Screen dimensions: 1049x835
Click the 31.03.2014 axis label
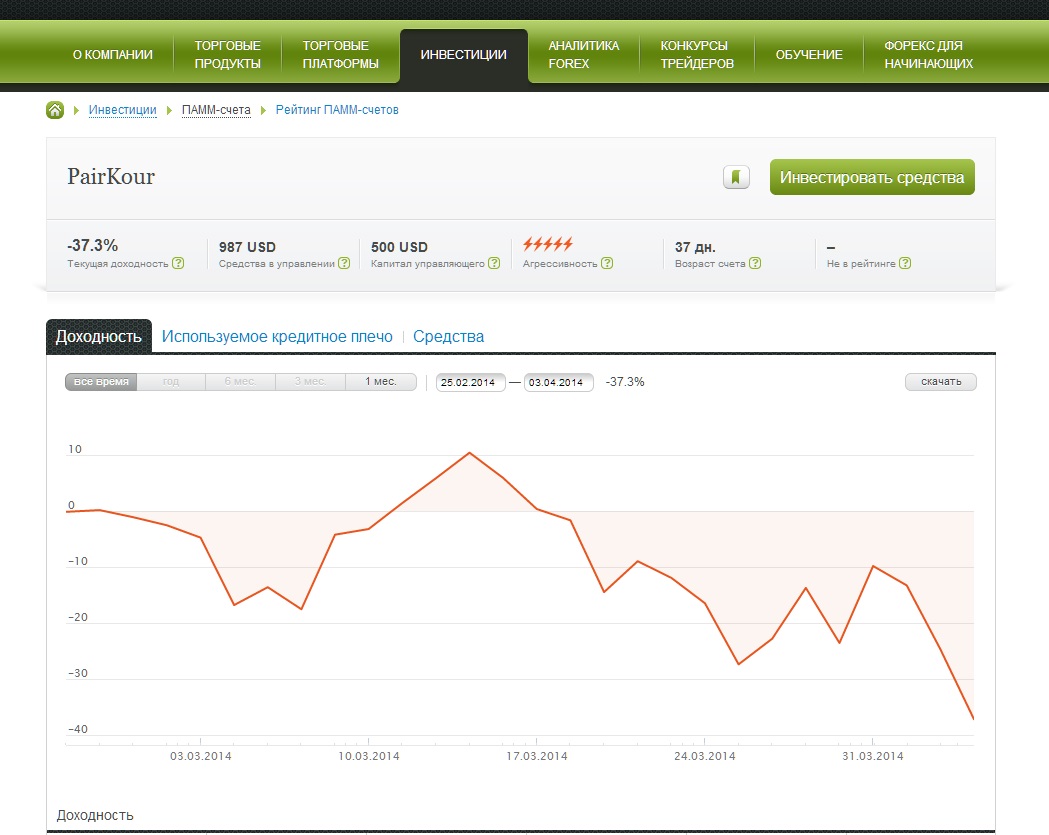click(872, 756)
